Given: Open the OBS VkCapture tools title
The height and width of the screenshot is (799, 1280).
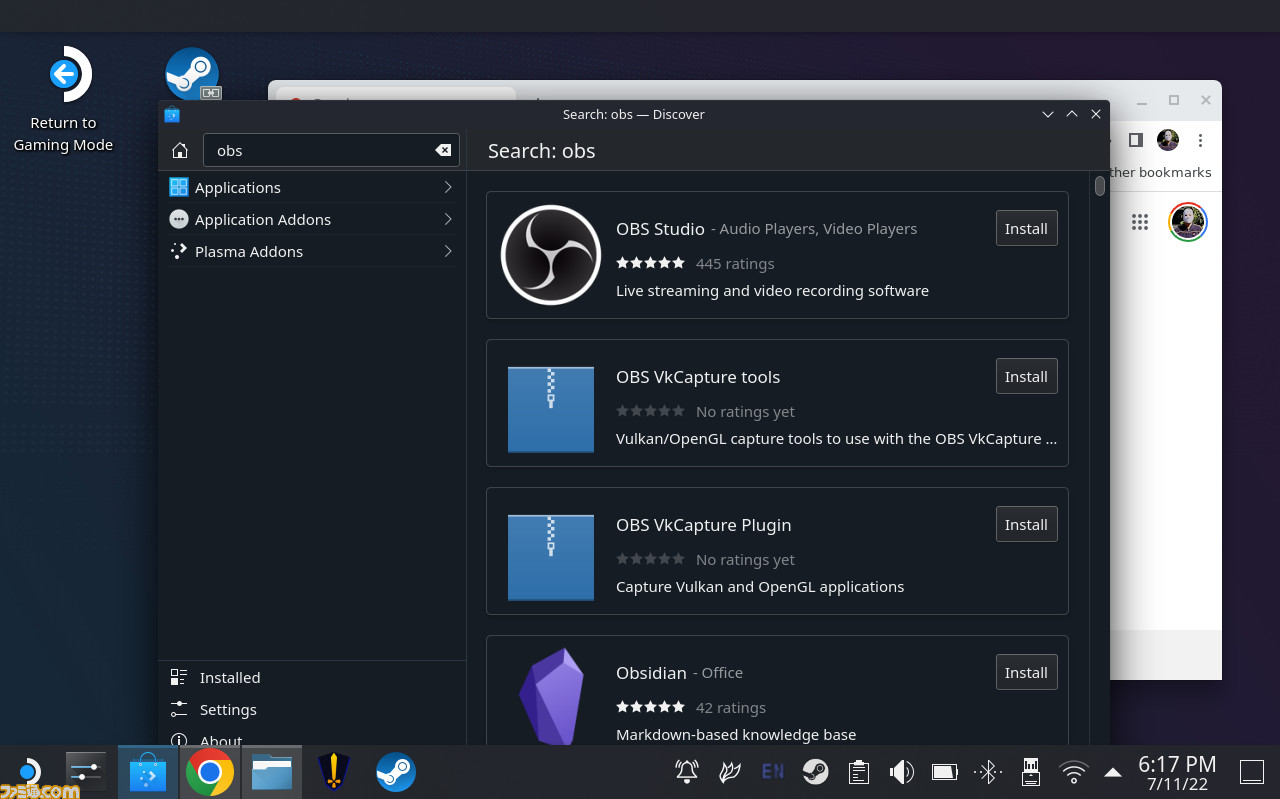Looking at the screenshot, I should coord(698,376).
